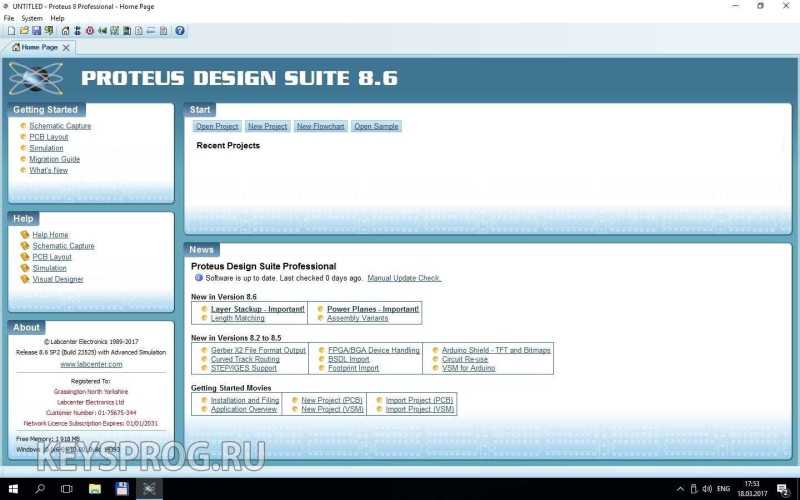This screenshot has width=800, height=500.
Task: Click the Open Project folder toolbar icon
Action: tap(24, 31)
